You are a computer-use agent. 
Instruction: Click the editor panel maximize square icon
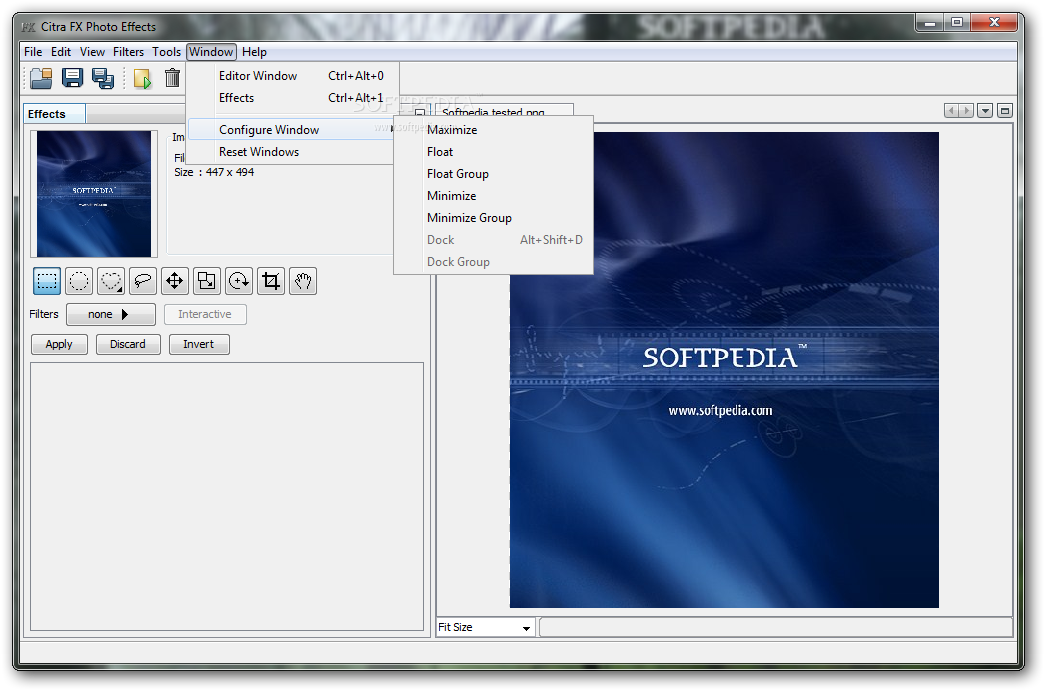tap(1005, 111)
